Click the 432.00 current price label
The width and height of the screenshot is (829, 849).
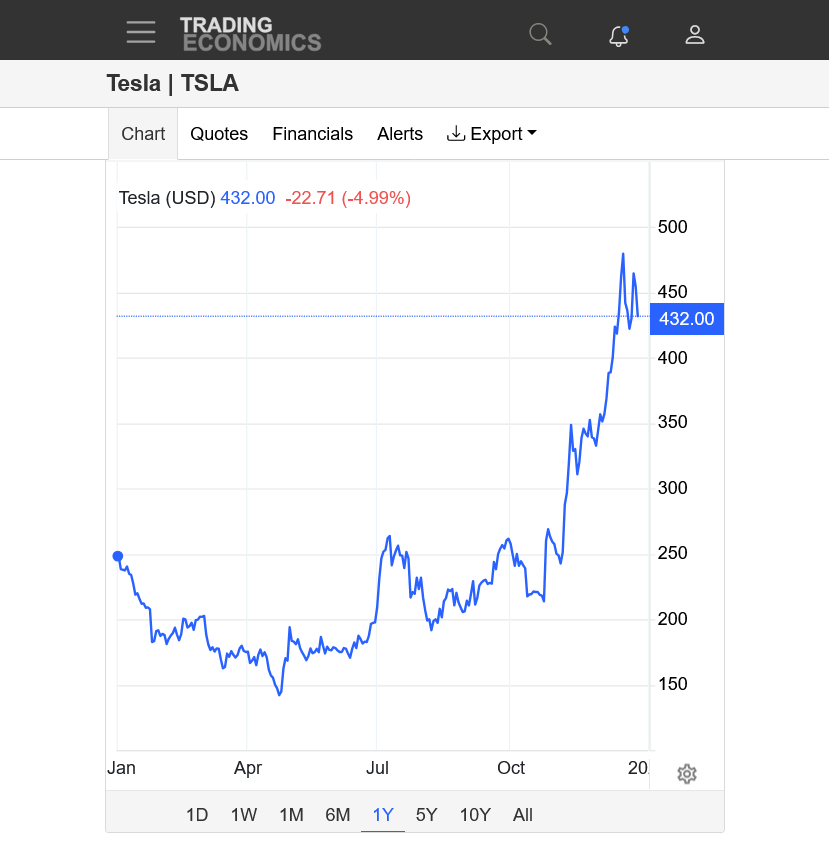point(686,319)
